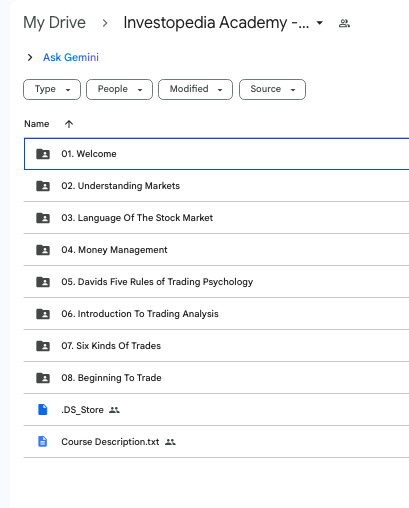Select the text 02. Understanding Markets
Screen dimensions: 409x508
point(120,186)
